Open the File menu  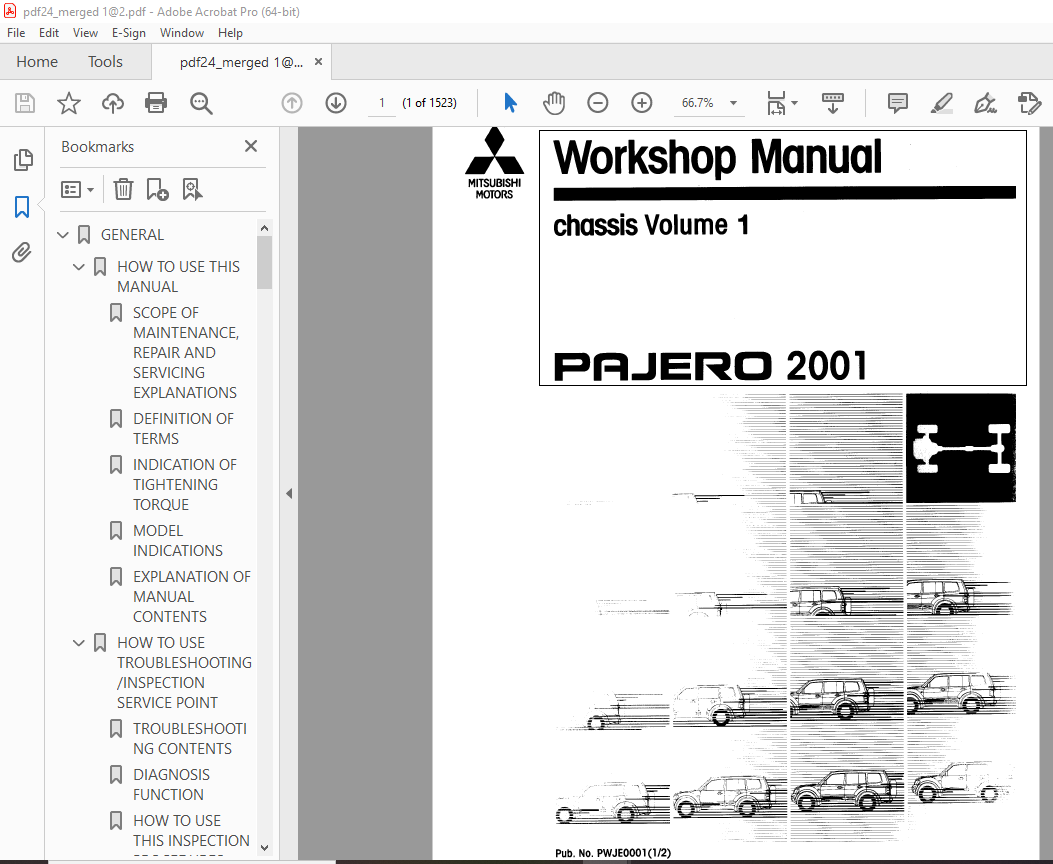click(x=16, y=33)
